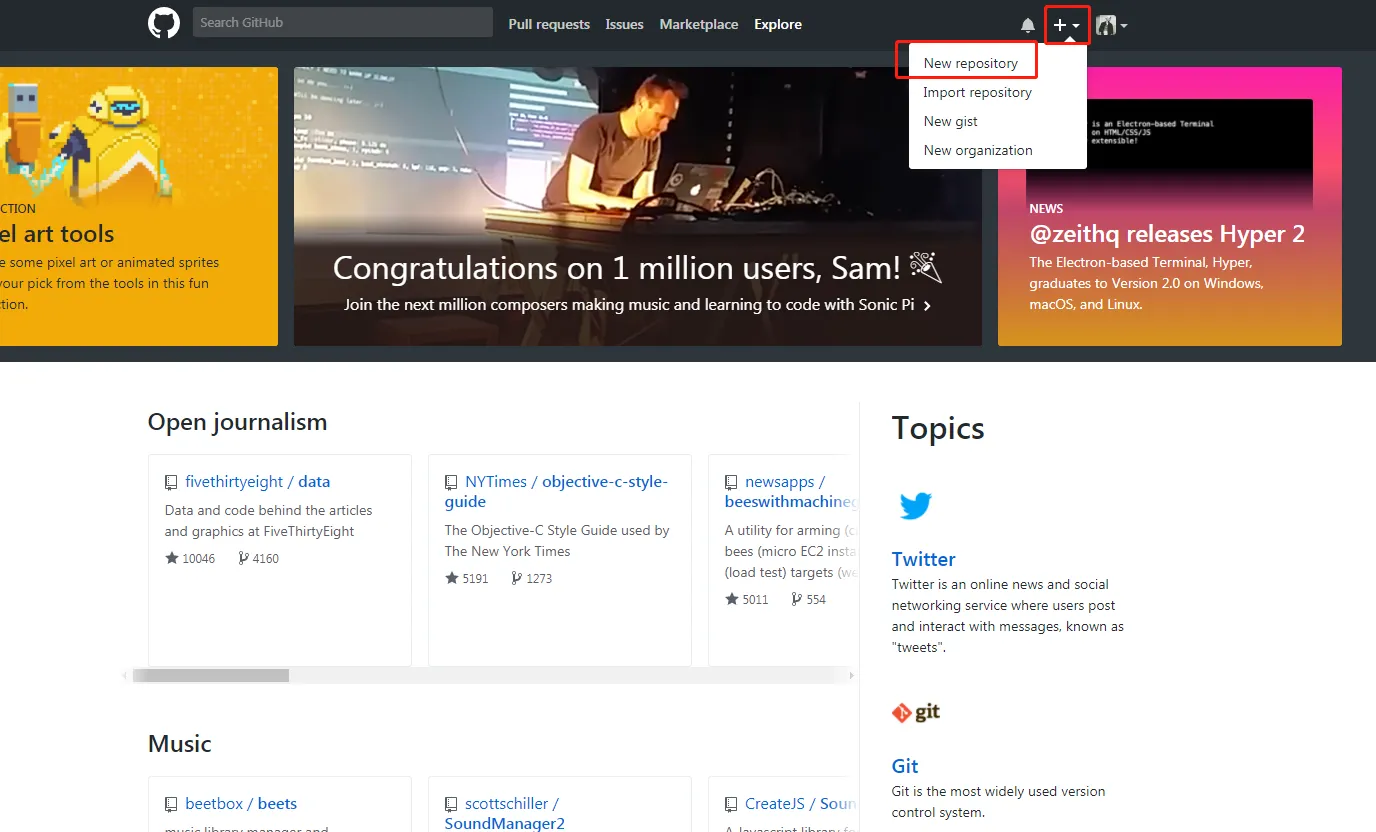The width and height of the screenshot is (1376, 832).
Task: Click right arrow of Open journalism scrollbar
Action: 852,676
